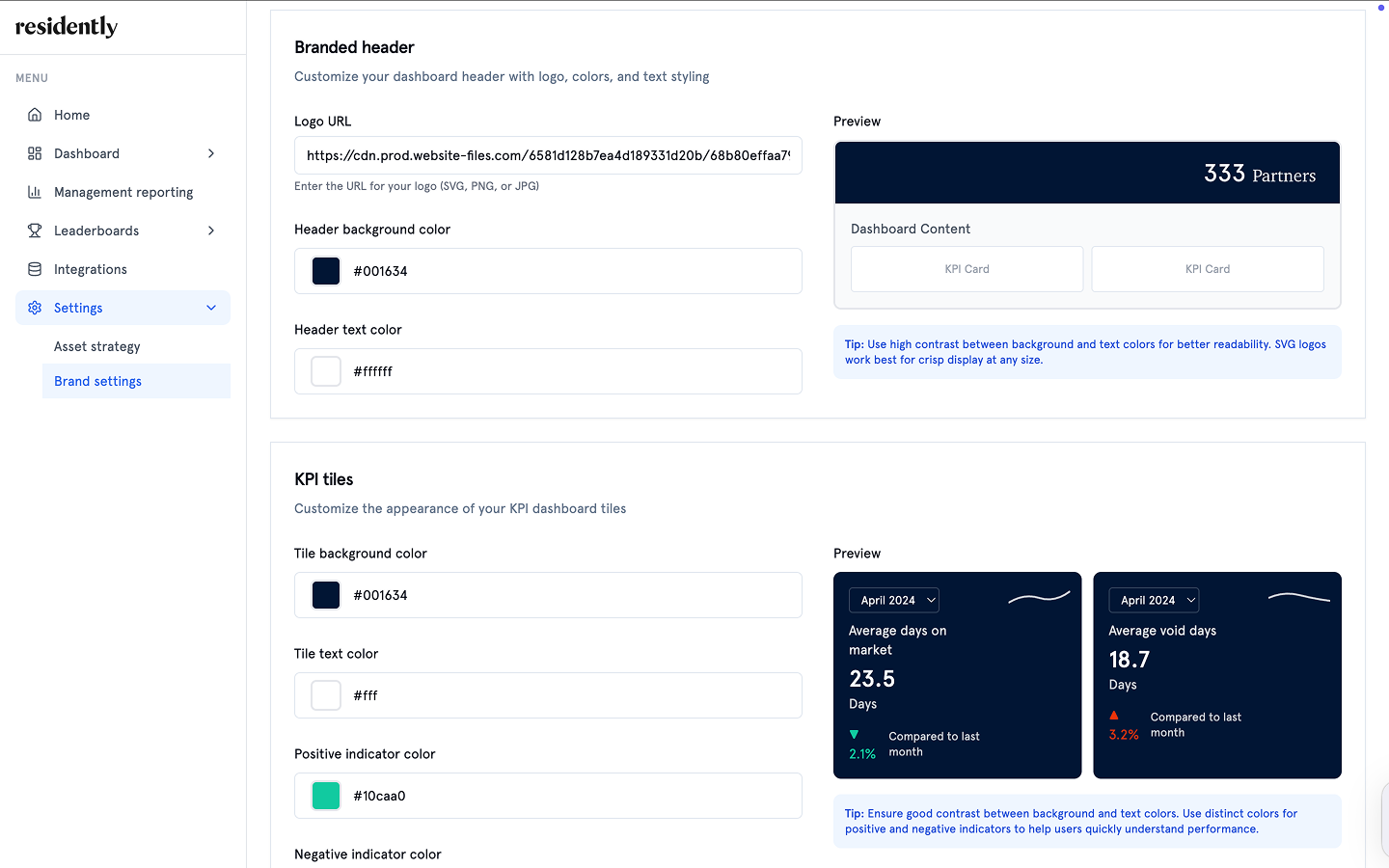
Task: Click the sparkline on days on market tile
Action: click(1039, 598)
